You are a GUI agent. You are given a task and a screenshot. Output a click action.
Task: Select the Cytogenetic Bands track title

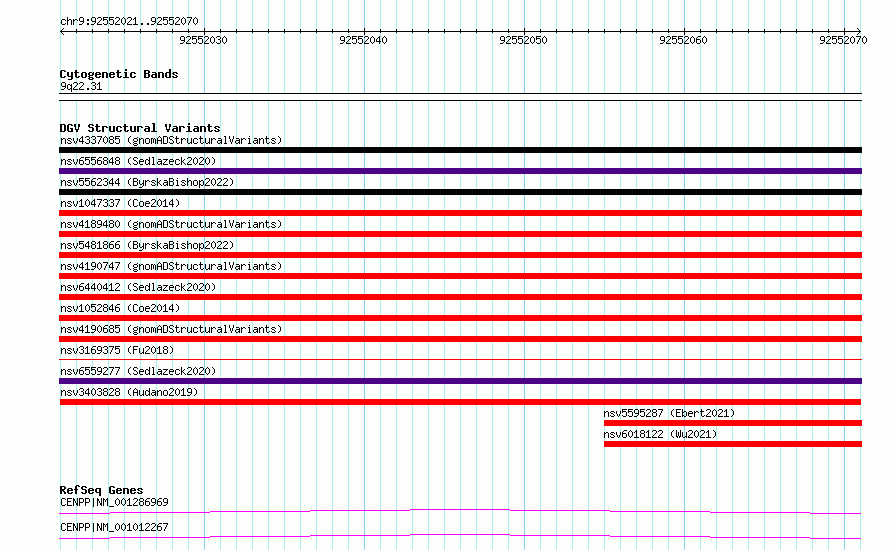tap(119, 74)
